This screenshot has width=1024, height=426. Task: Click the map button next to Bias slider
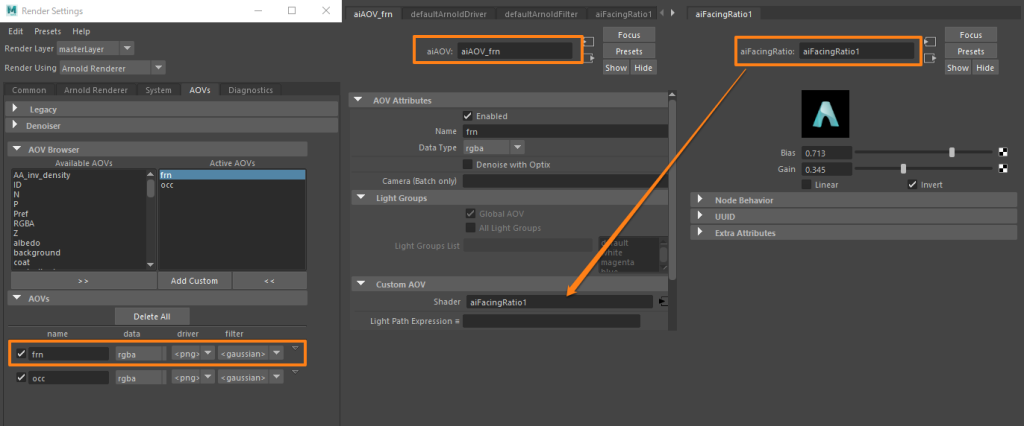(x=1003, y=153)
